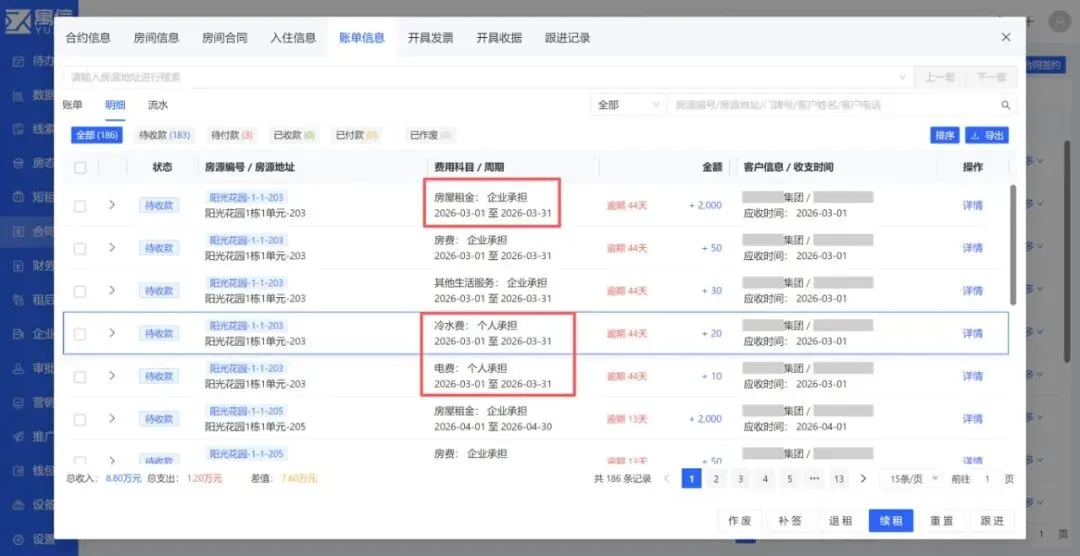
Task: Click the 排序 button
Action: (x=944, y=136)
